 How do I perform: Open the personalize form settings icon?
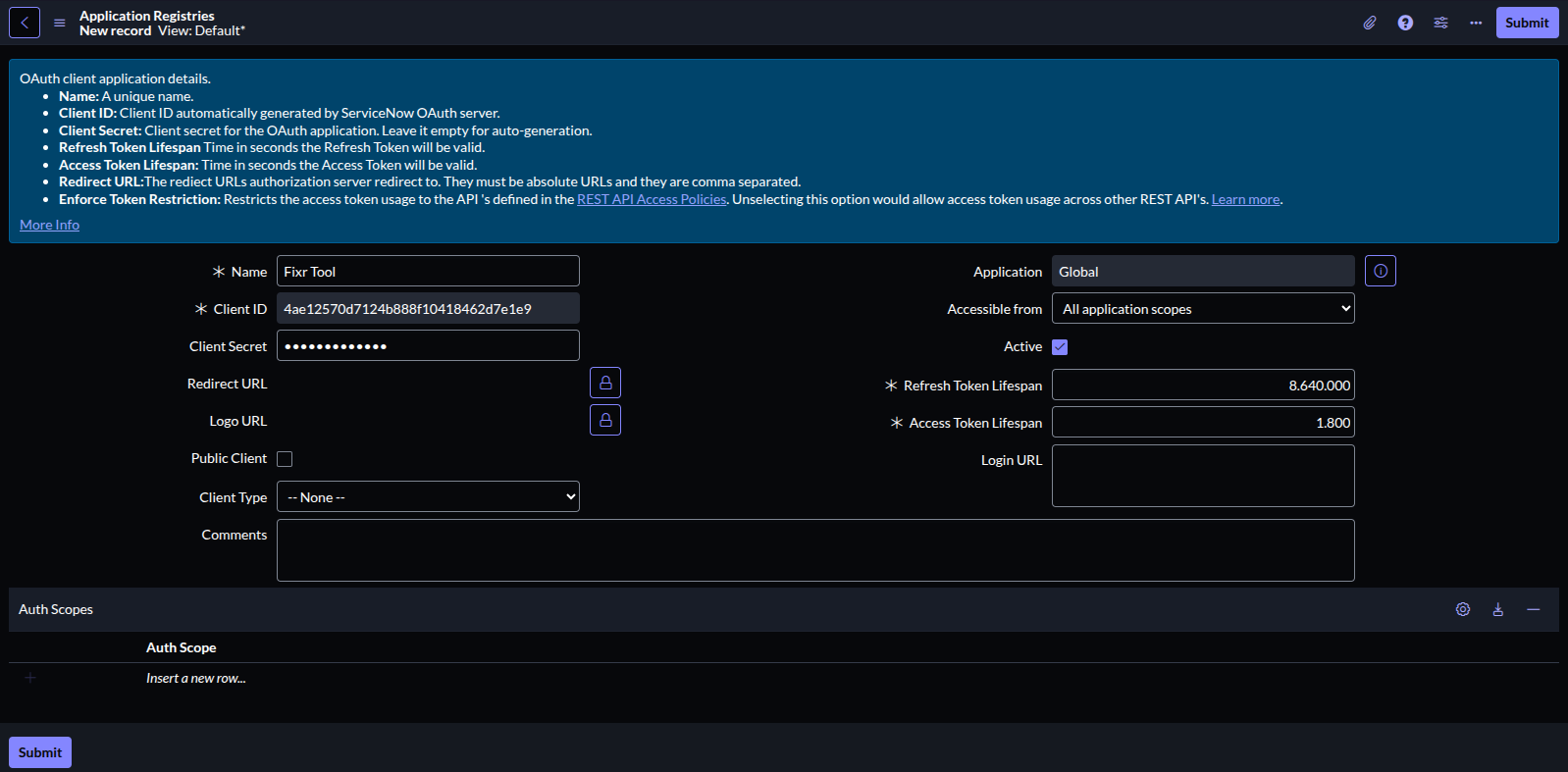[x=1440, y=23]
